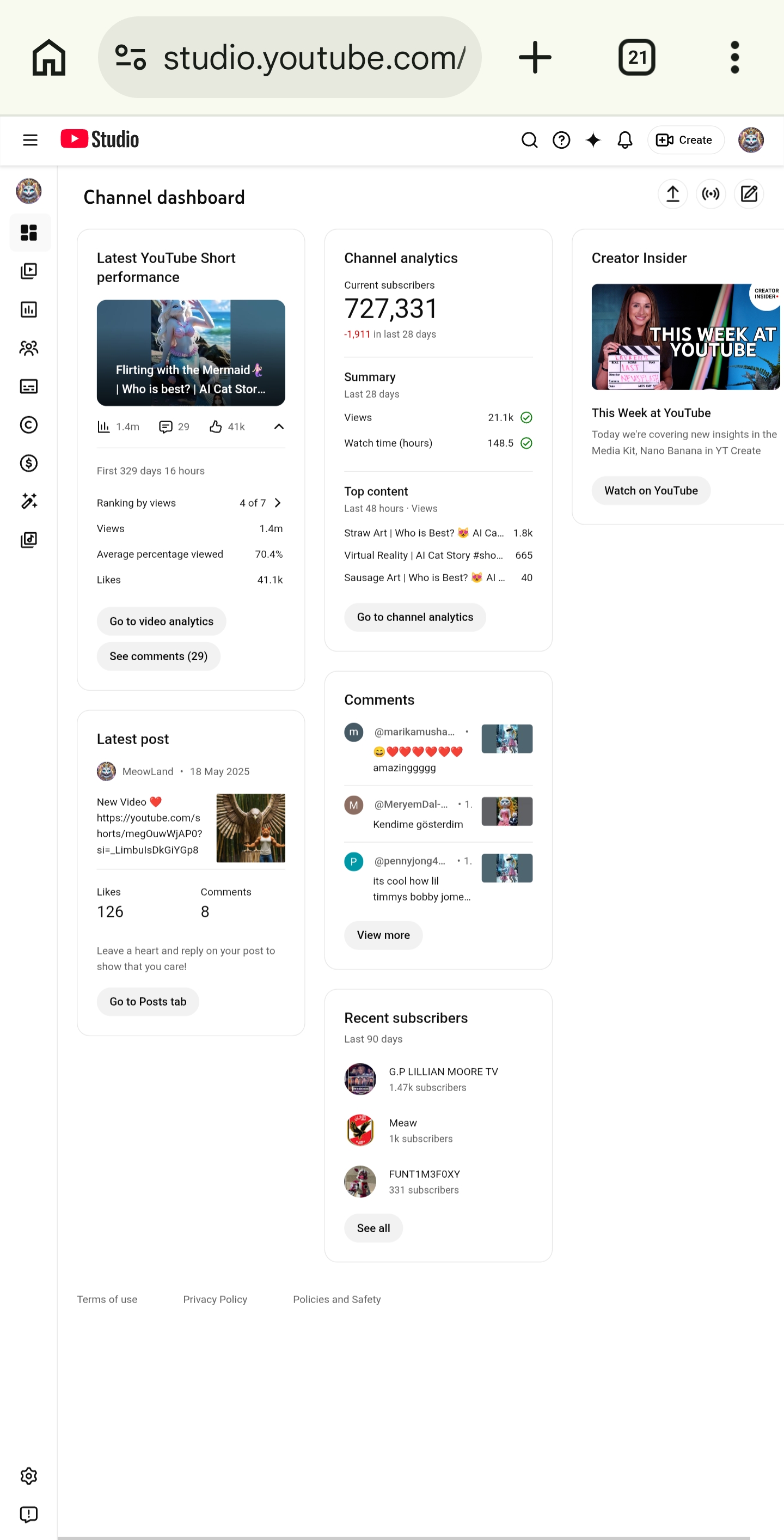Open the Privacy Policy link
Screen dimensions: 784x1540
coord(215,1299)
